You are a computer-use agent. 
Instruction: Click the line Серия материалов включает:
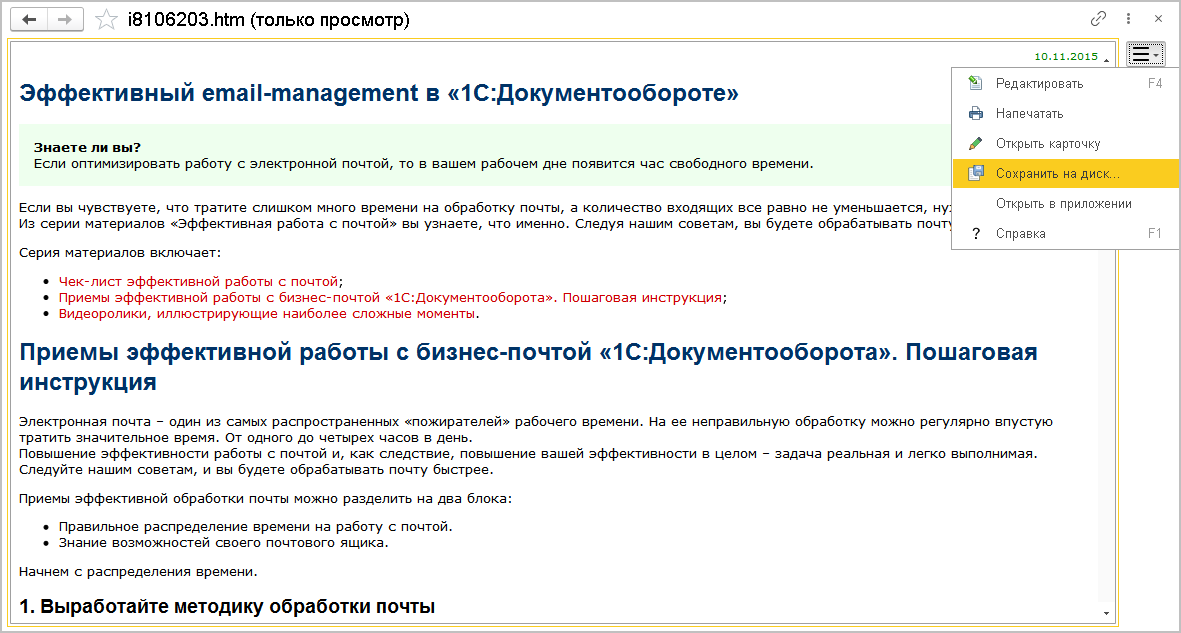(120, 252)
